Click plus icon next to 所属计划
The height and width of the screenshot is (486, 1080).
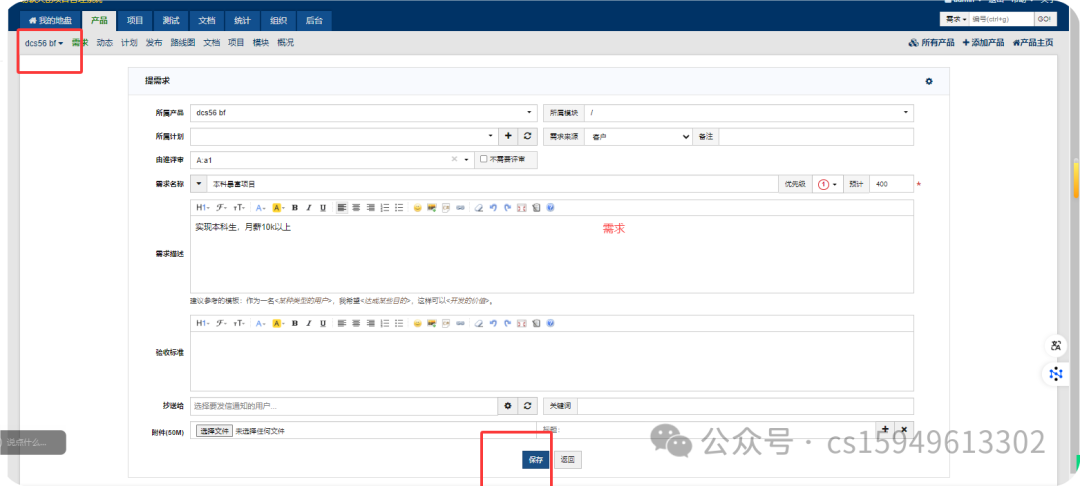click(508, 136)
